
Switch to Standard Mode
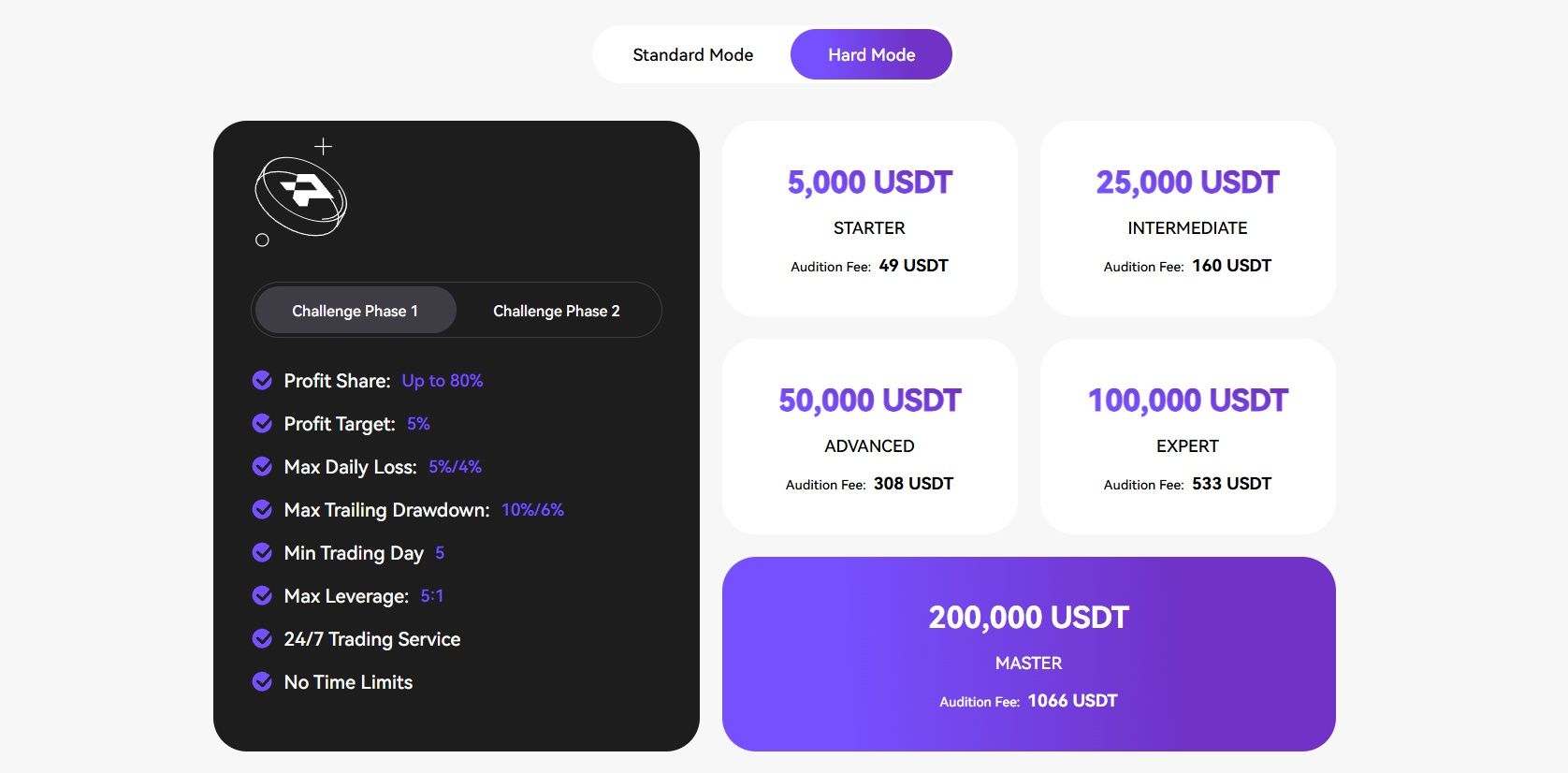click(x=692, y=55)
